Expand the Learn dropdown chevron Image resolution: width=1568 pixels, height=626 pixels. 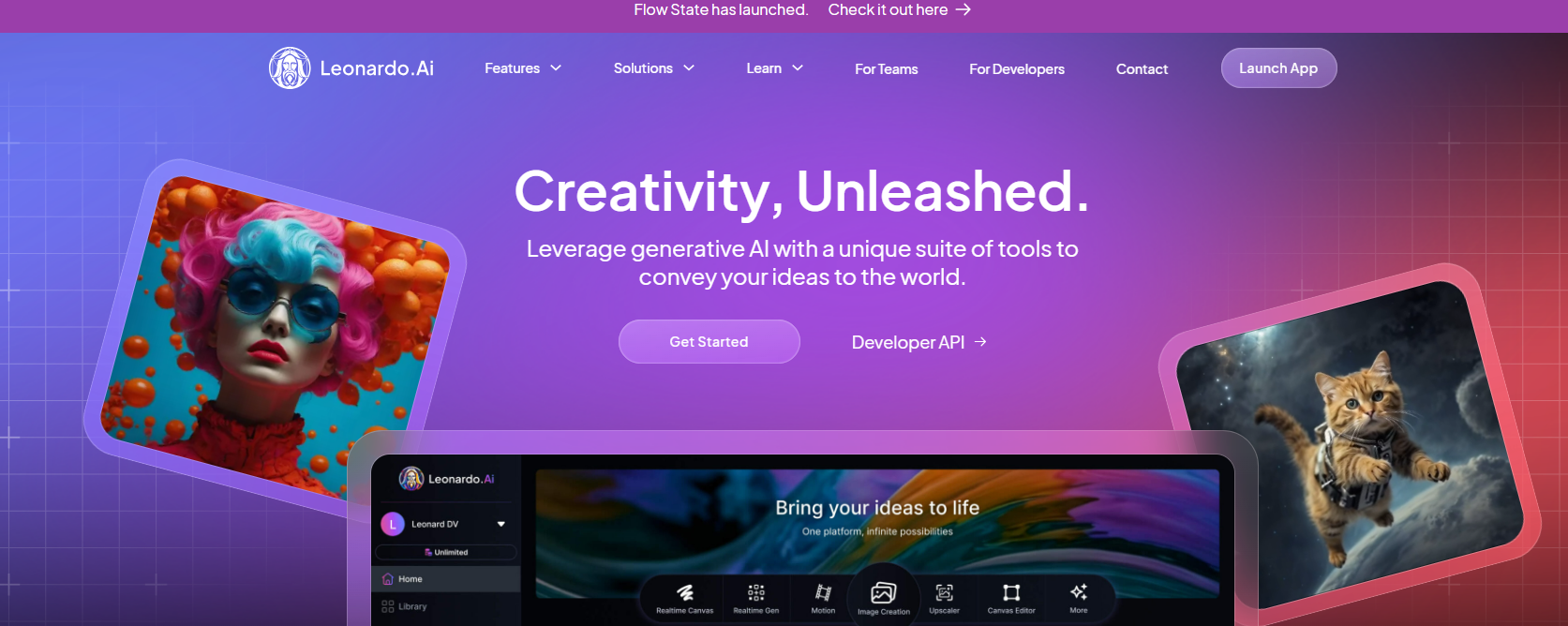[798, 68]
